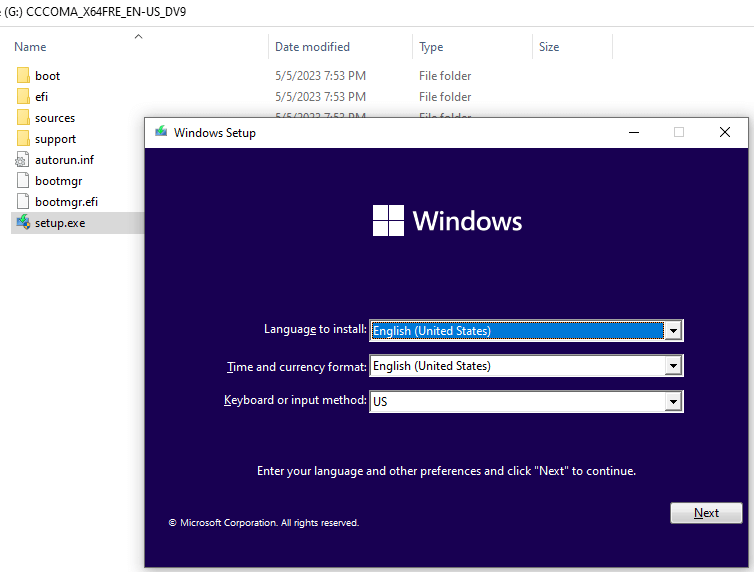Sort files by Name column
Viewport: 754px width, 572px height.
(30, 47)
